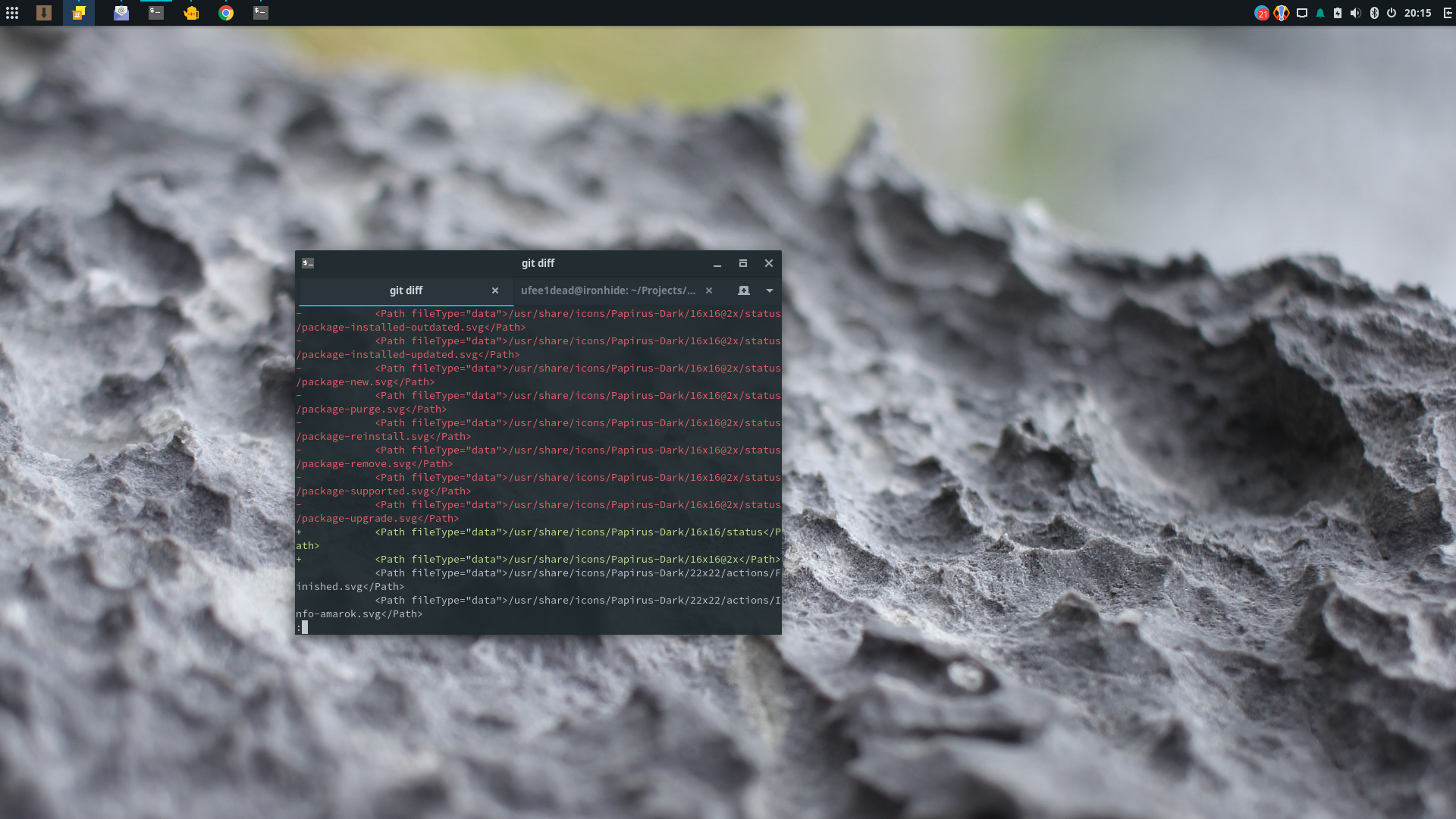Image resolution: width=1456 pixels, height=819 pixels.
Task: Click the terminal window titlebar icon
Action: tap(308, 263)
